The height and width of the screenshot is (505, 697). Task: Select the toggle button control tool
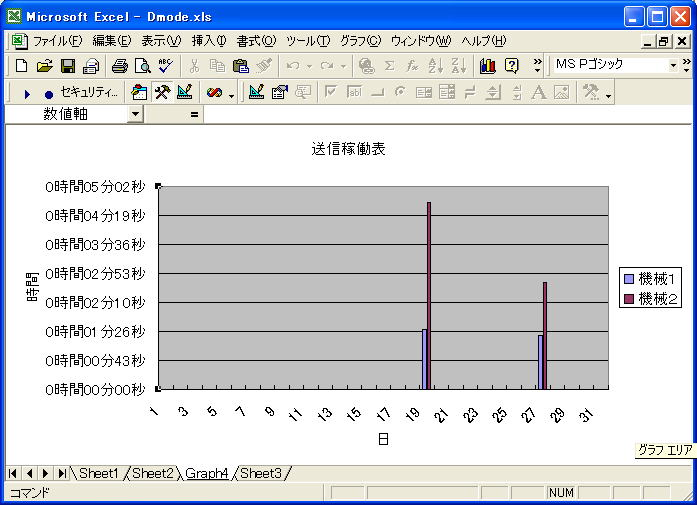coord(470,92)
